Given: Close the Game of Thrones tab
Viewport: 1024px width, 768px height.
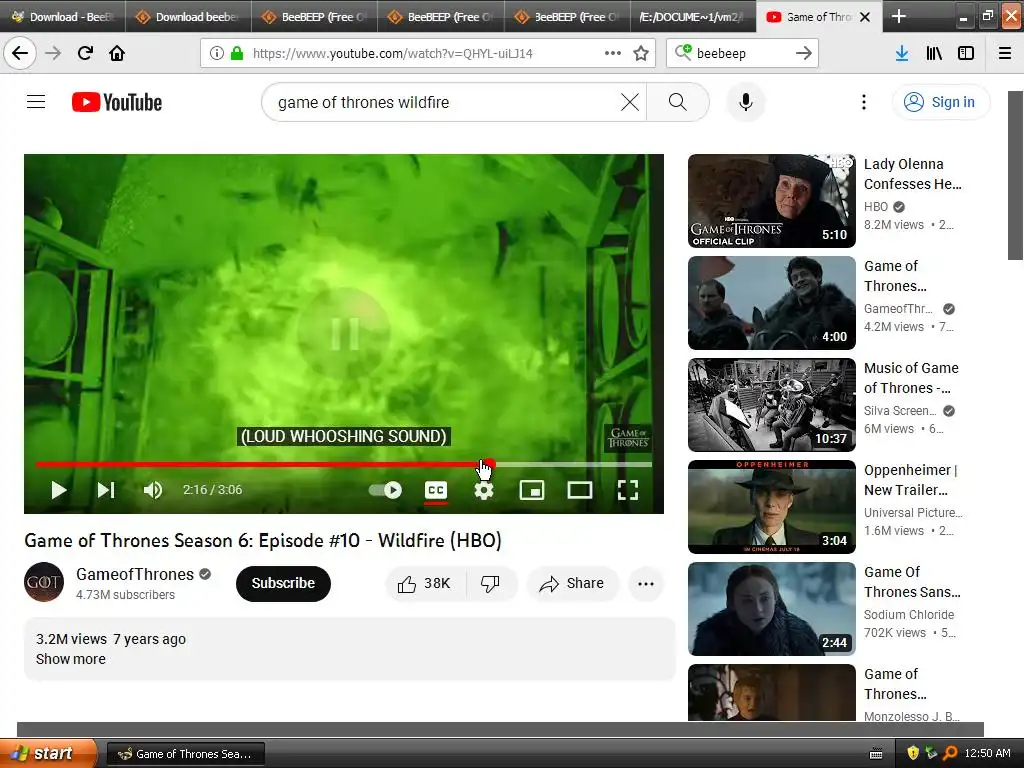Looking at the screenshot, I should coord(865,17).
